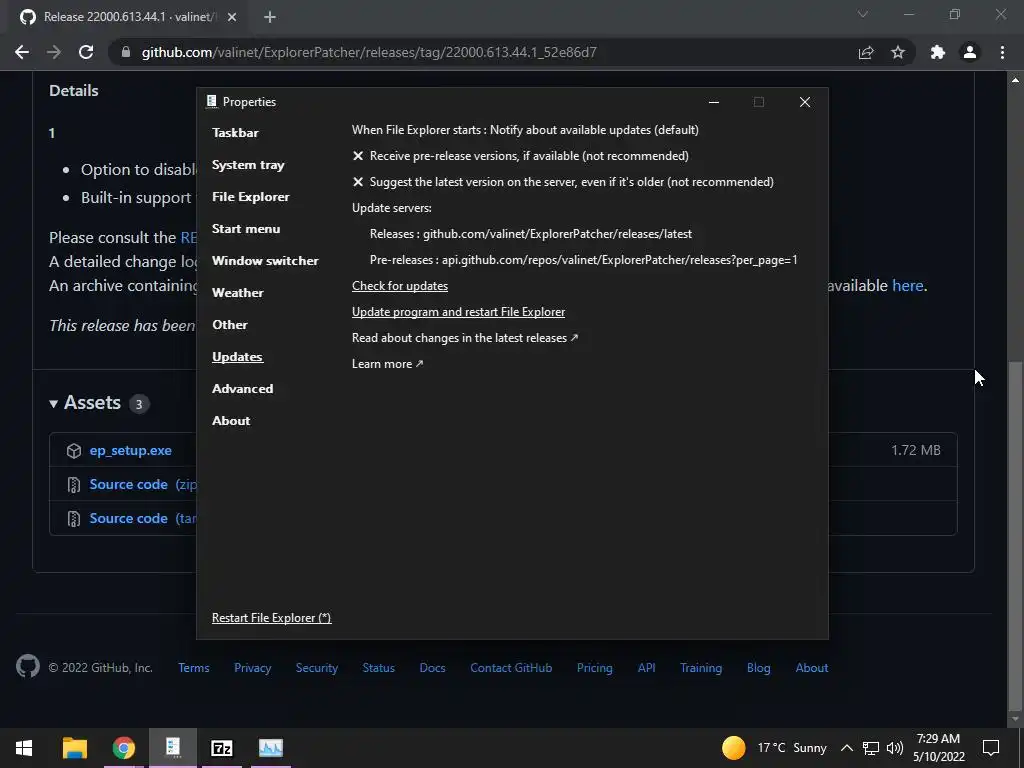Click the ep_setup.exe package icon
The image size is (1024, 768).
pos(74,451)
